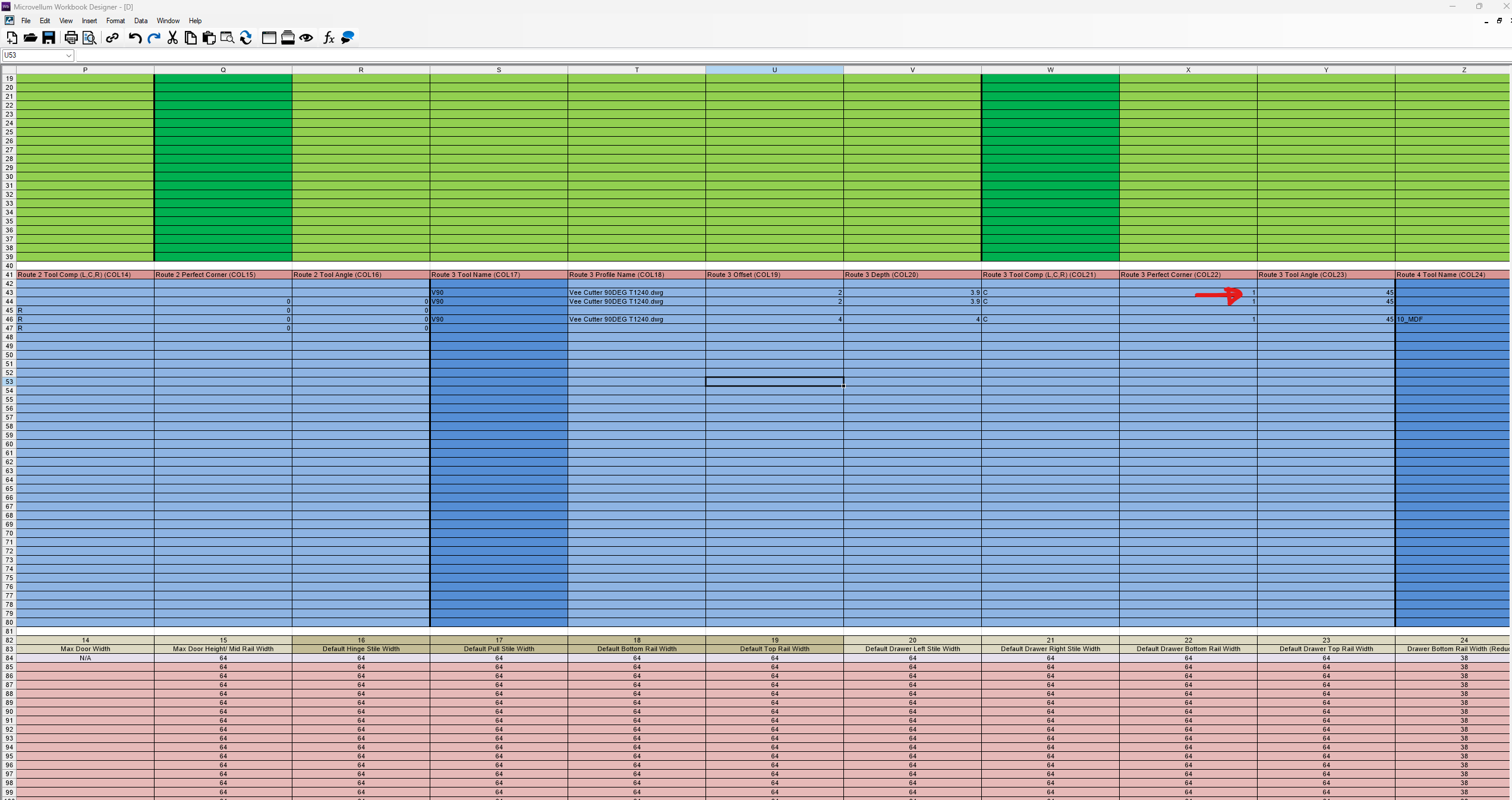The height and width of the screenshot is (800, 1512).
Task: Click the Undo arrow icon
Action: [x=135, y=38]
